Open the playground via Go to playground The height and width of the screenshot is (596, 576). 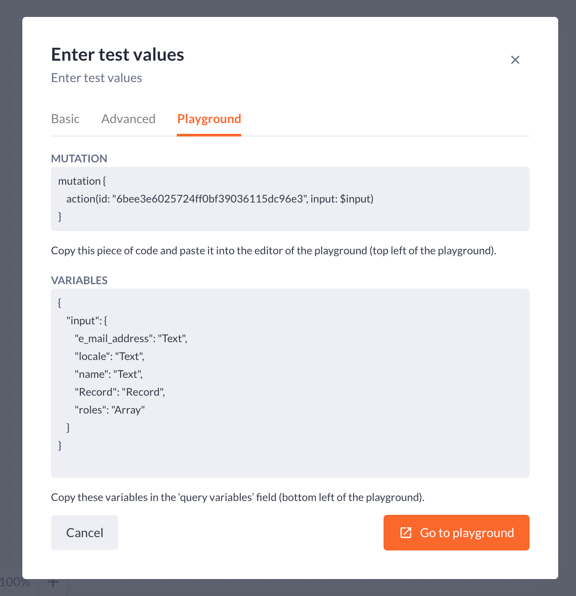tap(456, 533)
